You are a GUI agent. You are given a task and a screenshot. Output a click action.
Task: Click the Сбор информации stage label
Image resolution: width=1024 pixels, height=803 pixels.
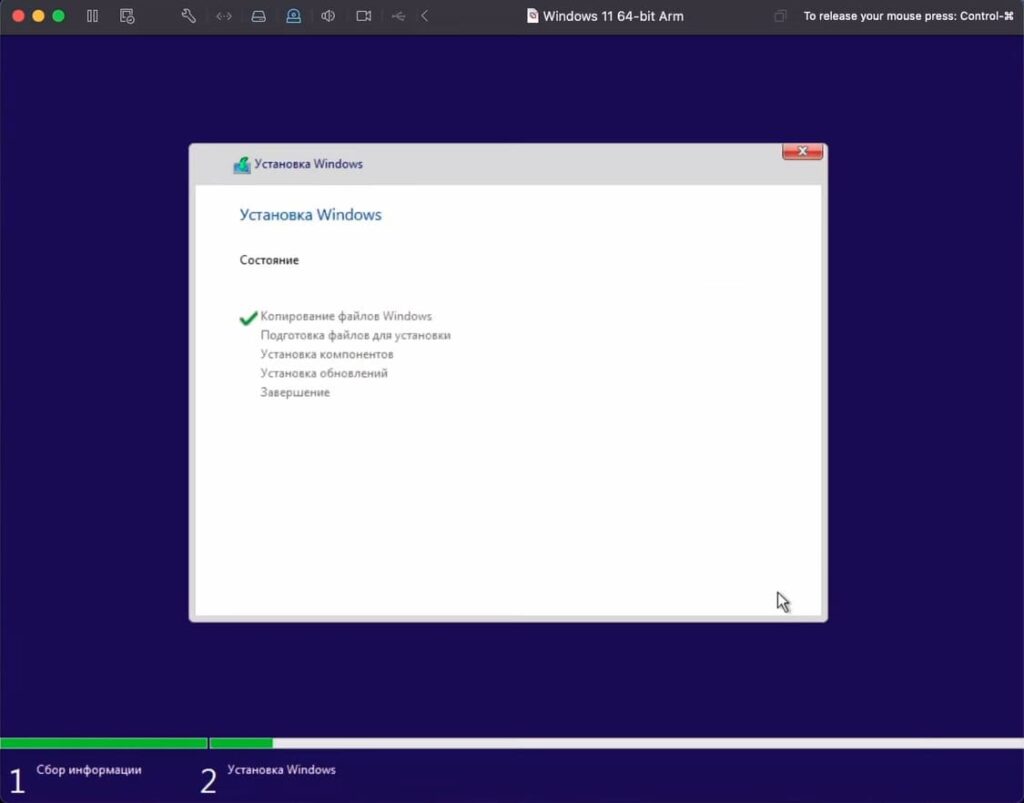click(89, 770)
